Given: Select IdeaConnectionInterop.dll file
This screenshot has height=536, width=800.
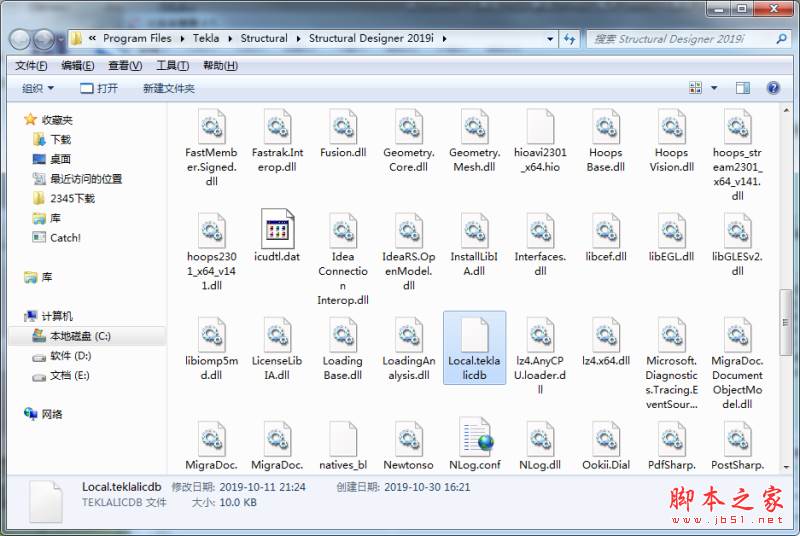Looking at the screenshot, I should pyautogui.click(x=343, y=260).
